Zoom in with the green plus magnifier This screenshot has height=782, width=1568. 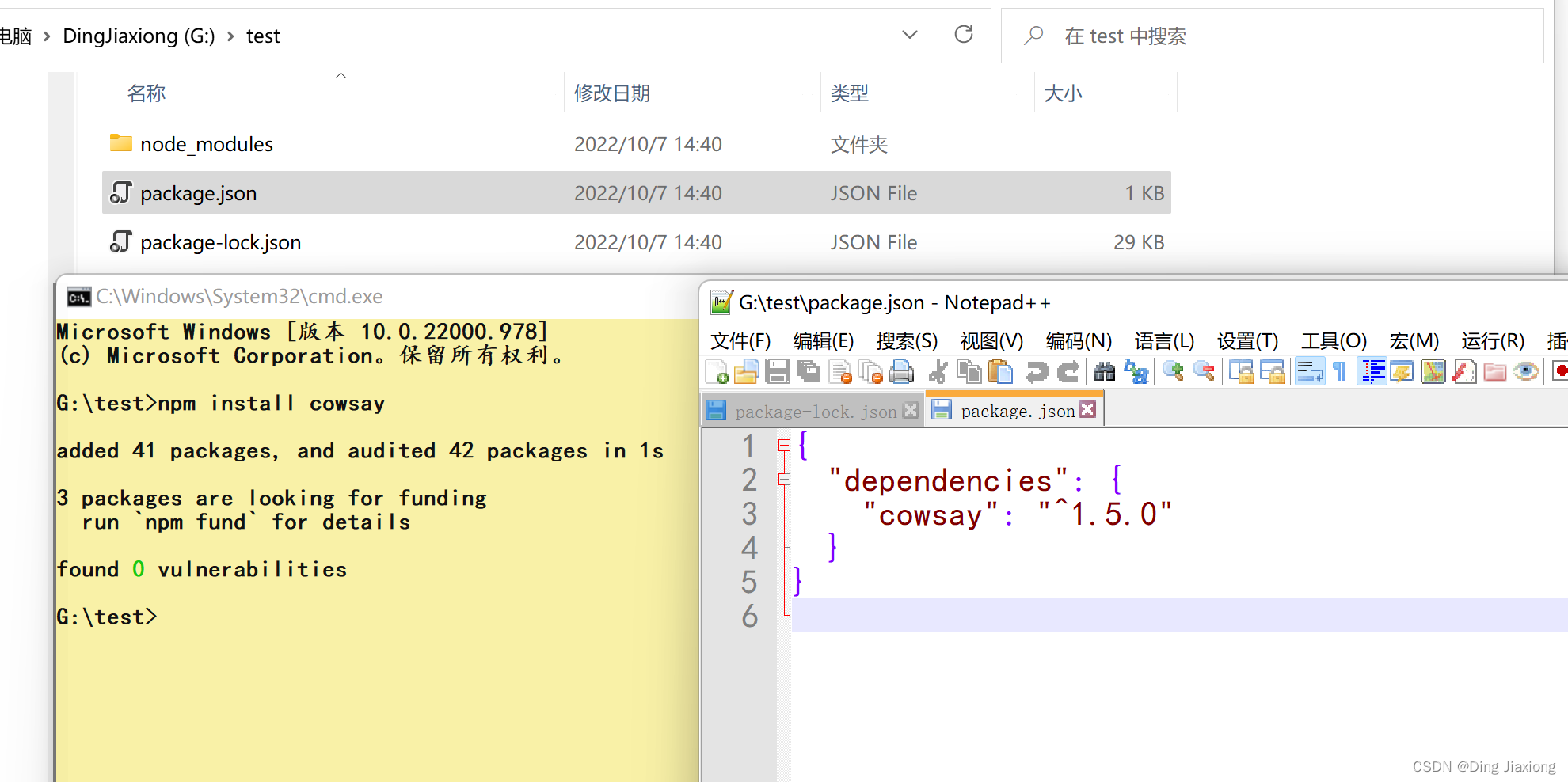[x=1173, y=371]
